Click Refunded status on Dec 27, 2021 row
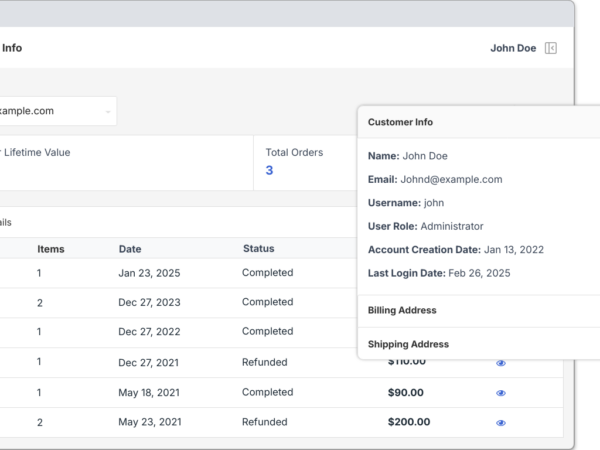The width and height of the screenshot is (600, 450). (x=265, y=362)
